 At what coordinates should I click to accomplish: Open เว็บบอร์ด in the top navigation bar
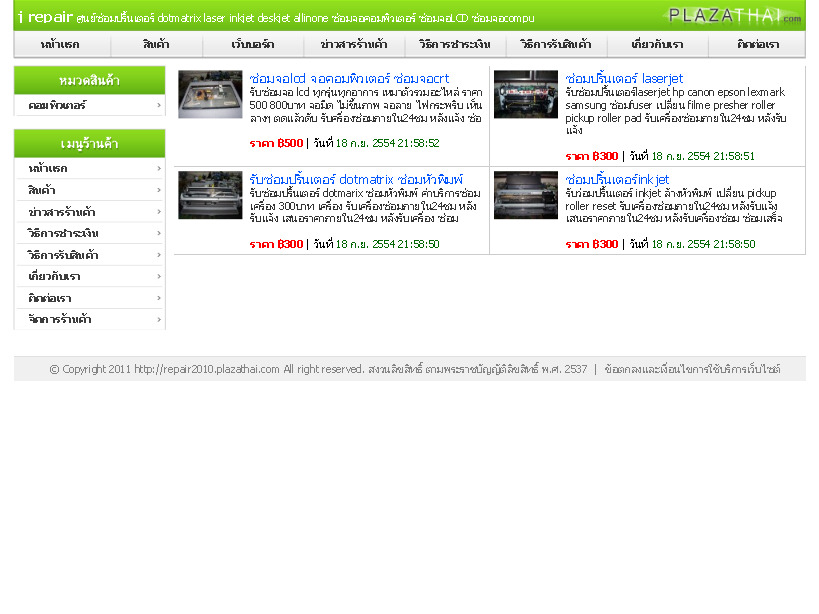point(253,44)
